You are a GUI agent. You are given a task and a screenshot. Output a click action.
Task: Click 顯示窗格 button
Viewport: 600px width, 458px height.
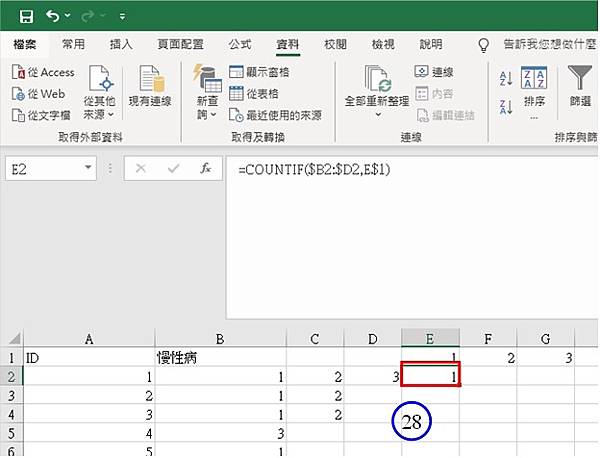pyautogui.click(x=259, y=72)
